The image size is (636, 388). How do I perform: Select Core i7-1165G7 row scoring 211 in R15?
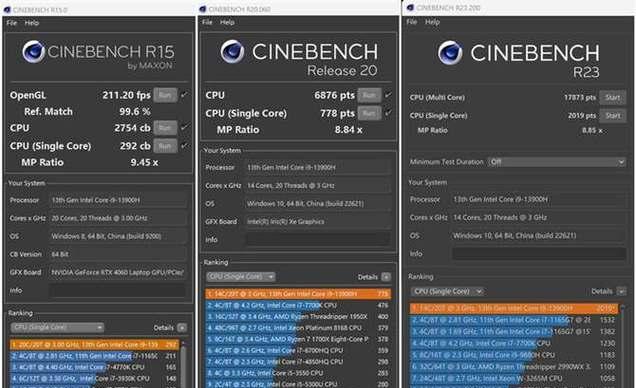[x=94, y=356]
